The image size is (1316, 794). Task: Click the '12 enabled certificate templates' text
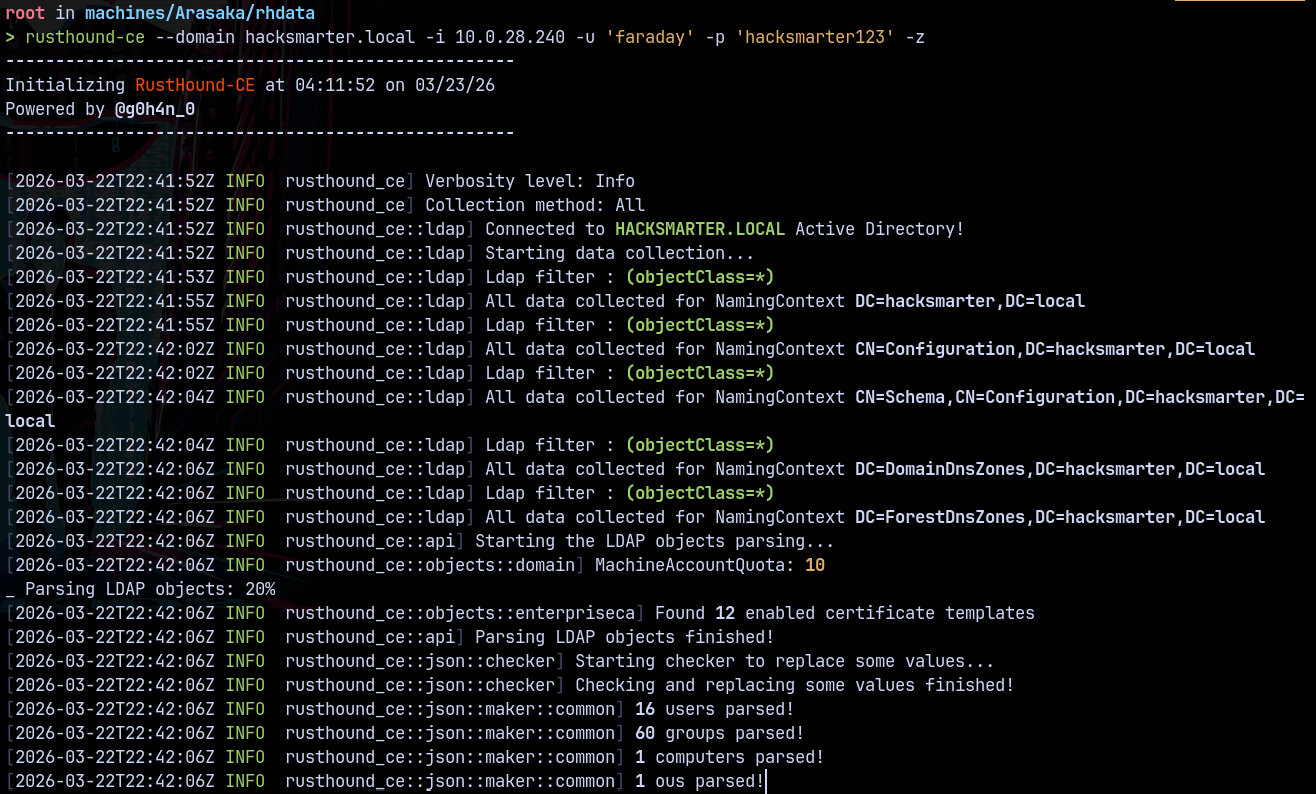pyautogui.click(x=875, y=613)
